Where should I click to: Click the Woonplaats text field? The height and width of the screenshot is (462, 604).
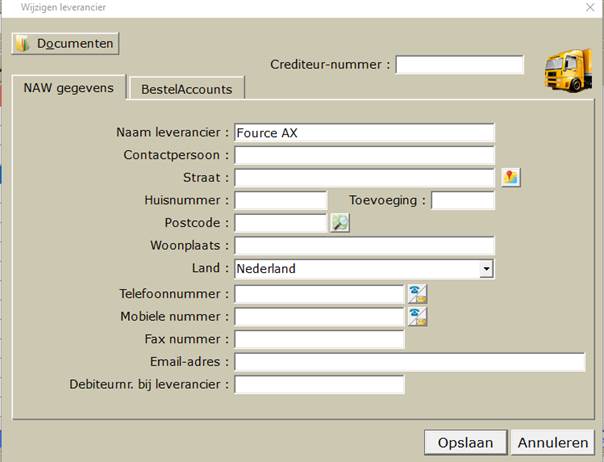pos(364,246)
